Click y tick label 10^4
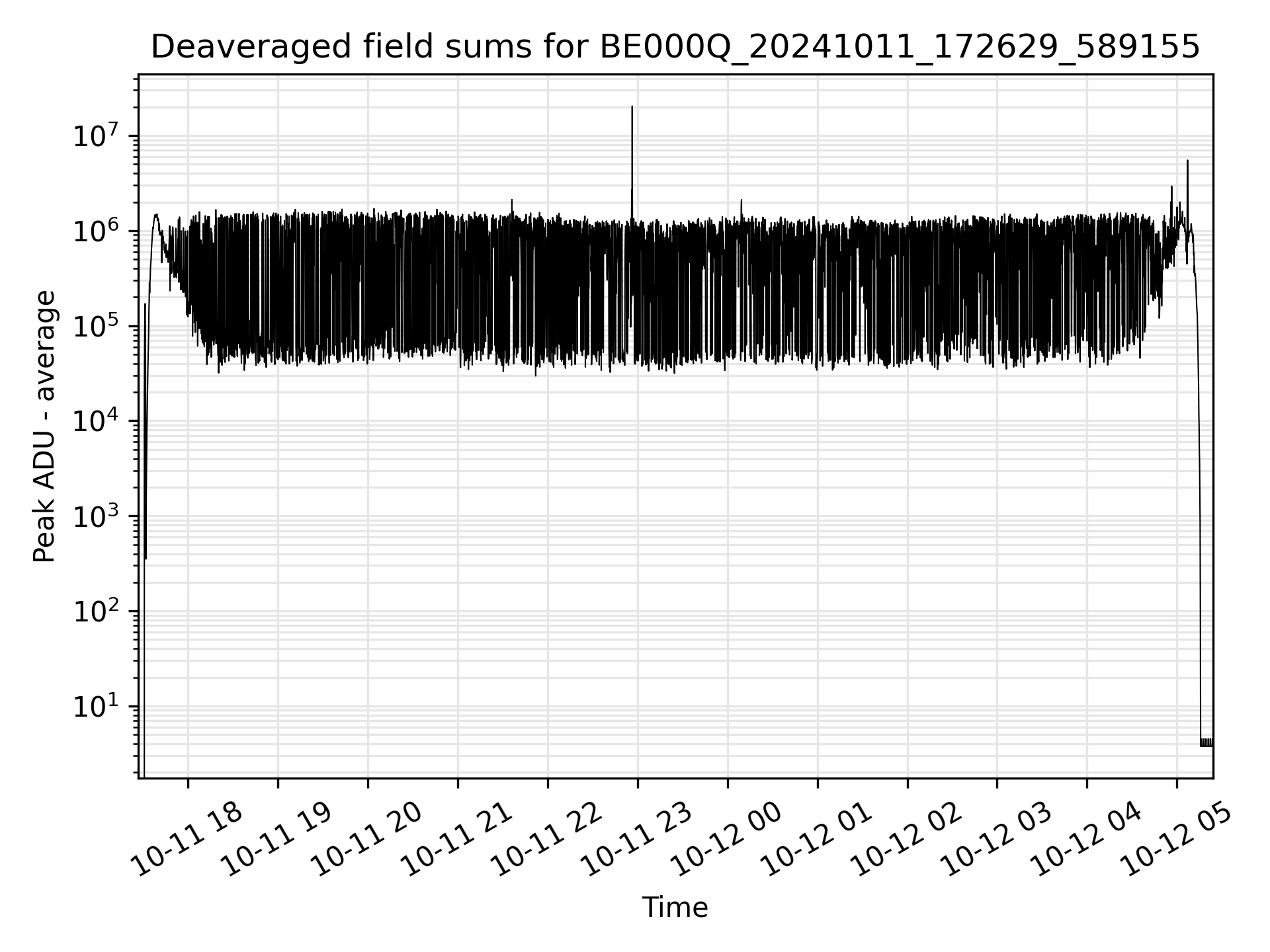 tap(97, 420)
